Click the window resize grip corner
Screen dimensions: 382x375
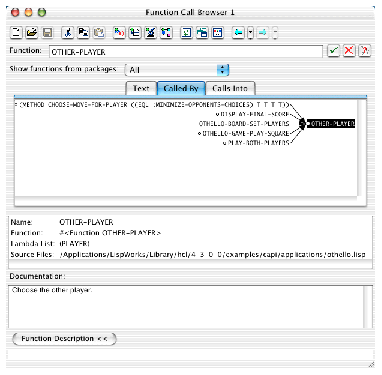pos(371,365)
